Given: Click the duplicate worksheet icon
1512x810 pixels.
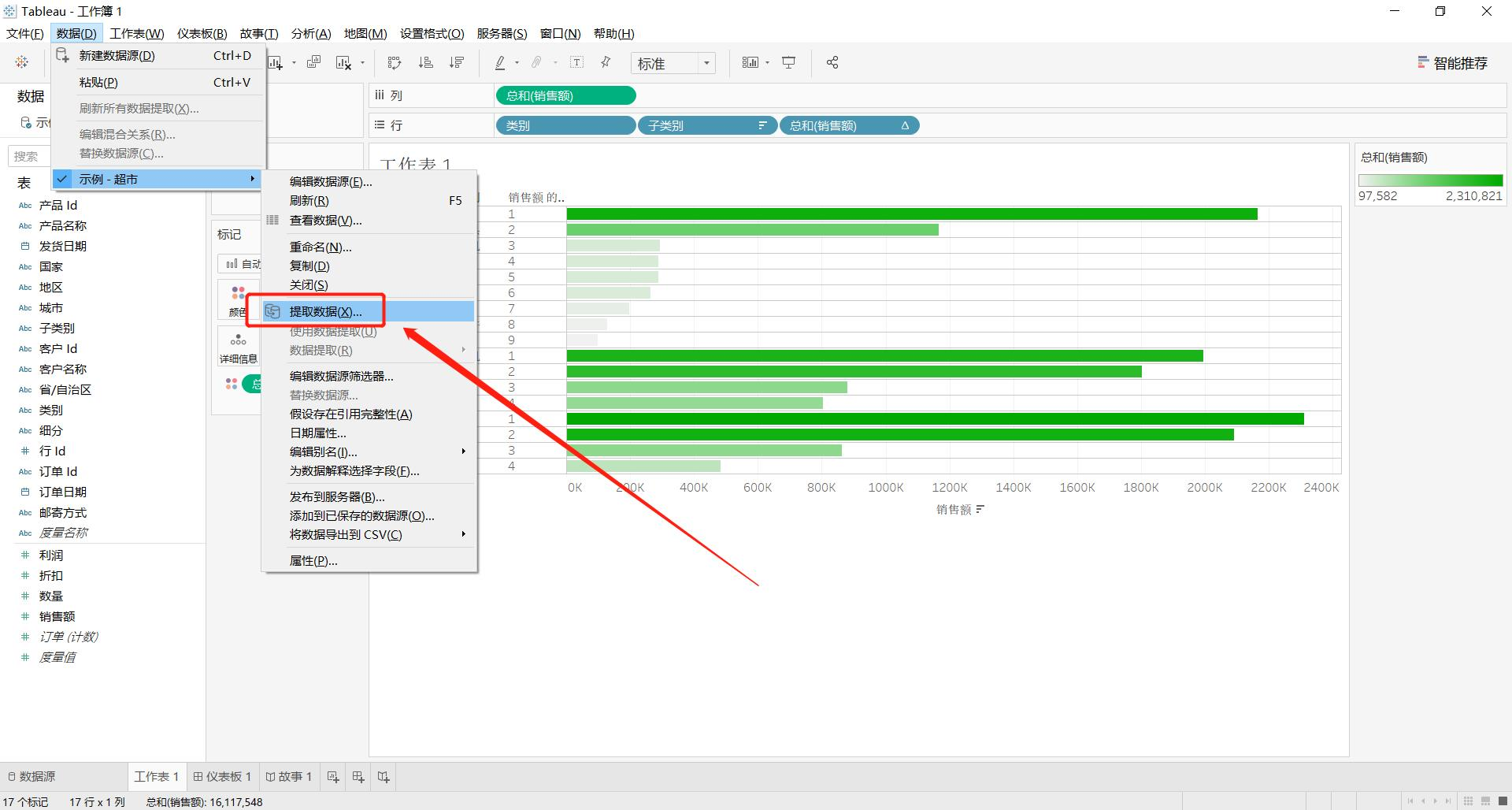Looking at the screenshot, I should click(313, 62).
